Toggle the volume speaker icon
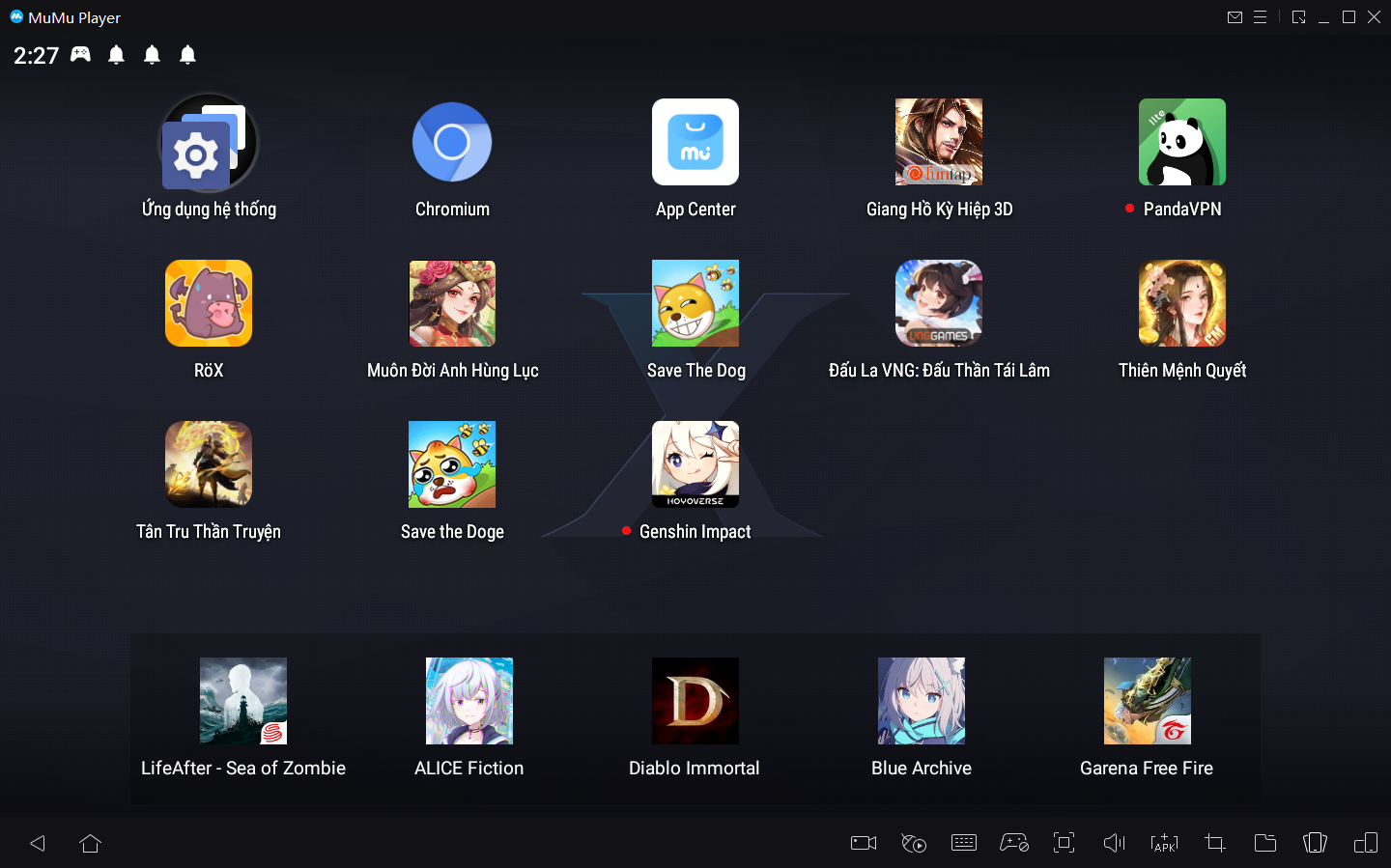This screenshot has height=868, width=1391. point(1114,843)
